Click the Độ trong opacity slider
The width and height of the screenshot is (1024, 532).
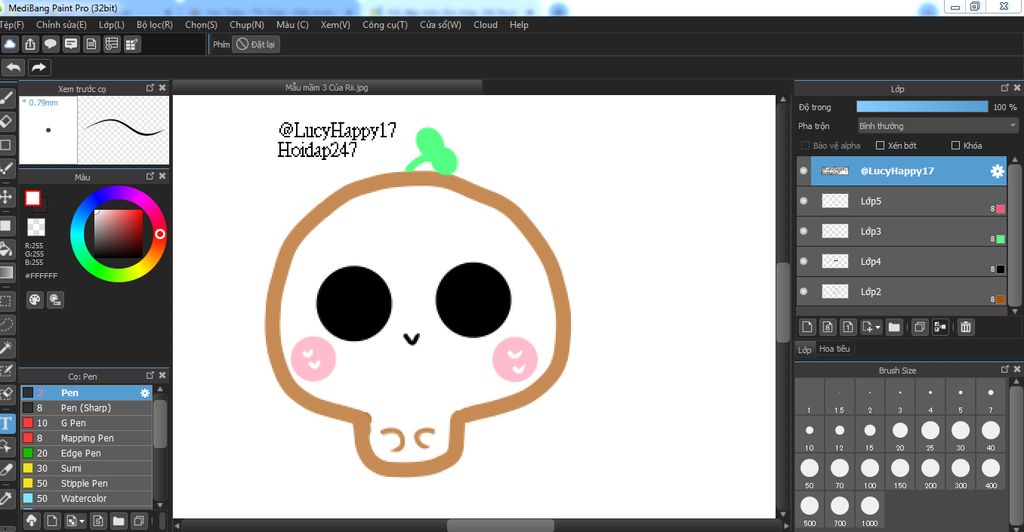[922, 106]
